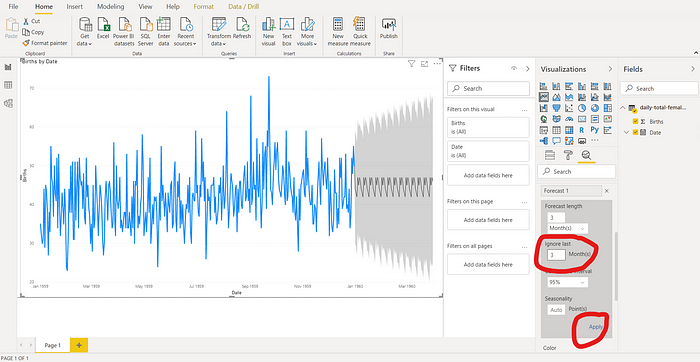Open the forecast length Month(s) unit dropdown

[568, 228]
